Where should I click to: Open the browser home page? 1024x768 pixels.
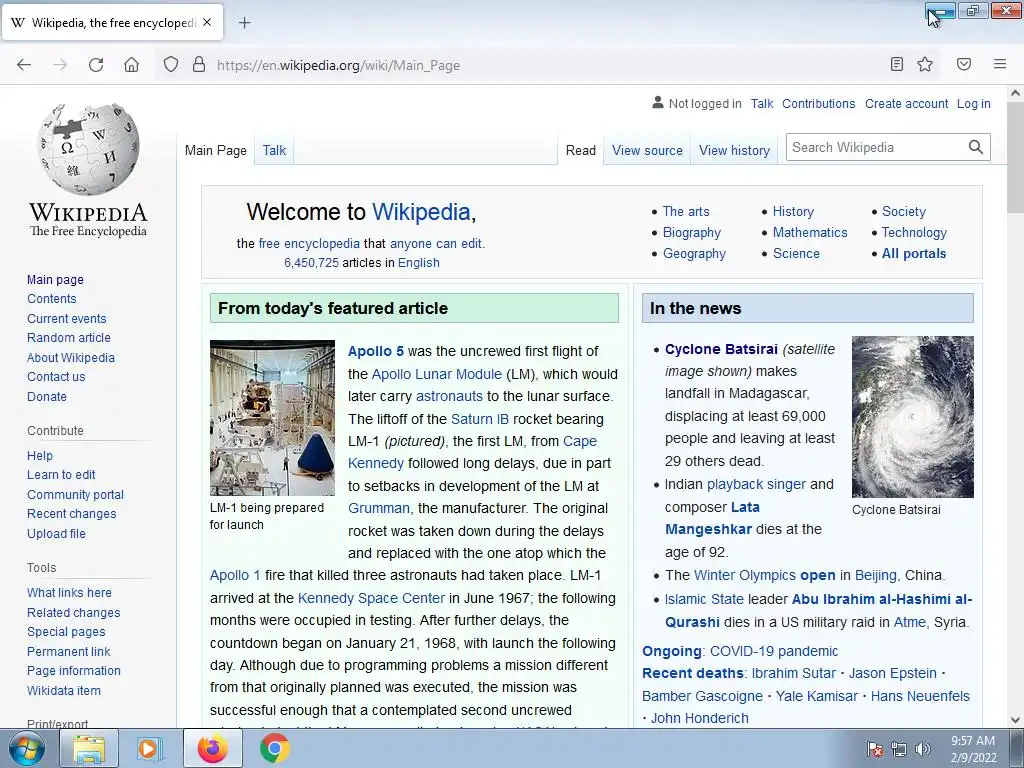tap(131, 65)
